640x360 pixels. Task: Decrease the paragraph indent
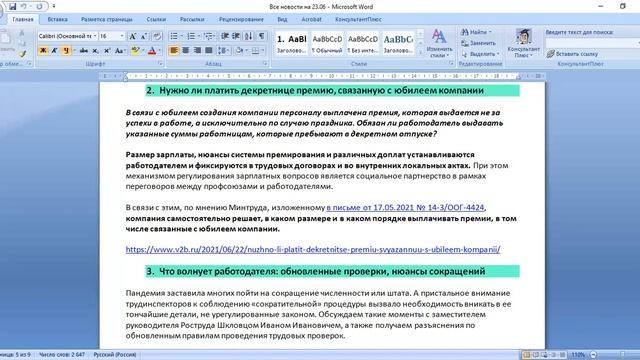click(224, 36)
